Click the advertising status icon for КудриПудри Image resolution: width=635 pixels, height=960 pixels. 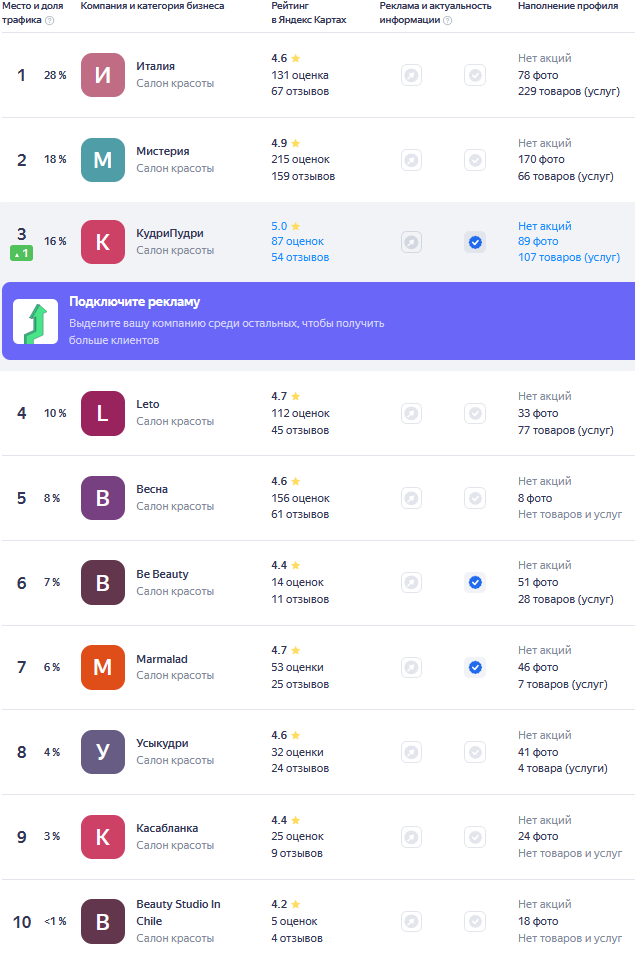click(x=411, y=242)
